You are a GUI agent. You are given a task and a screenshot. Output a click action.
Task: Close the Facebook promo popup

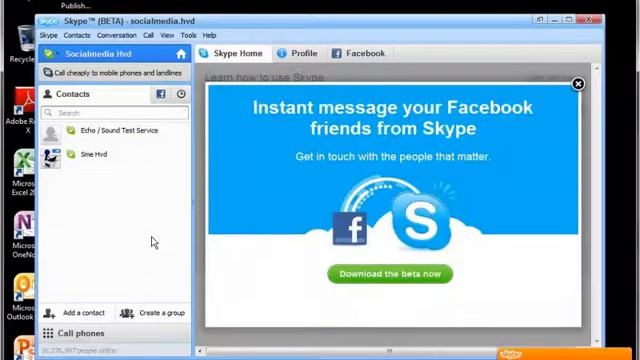pyautogui.click(x=578, y=84)
